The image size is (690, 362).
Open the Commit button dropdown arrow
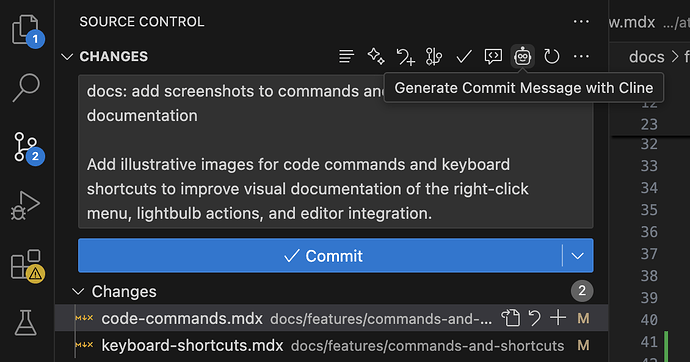click(577, 256)
